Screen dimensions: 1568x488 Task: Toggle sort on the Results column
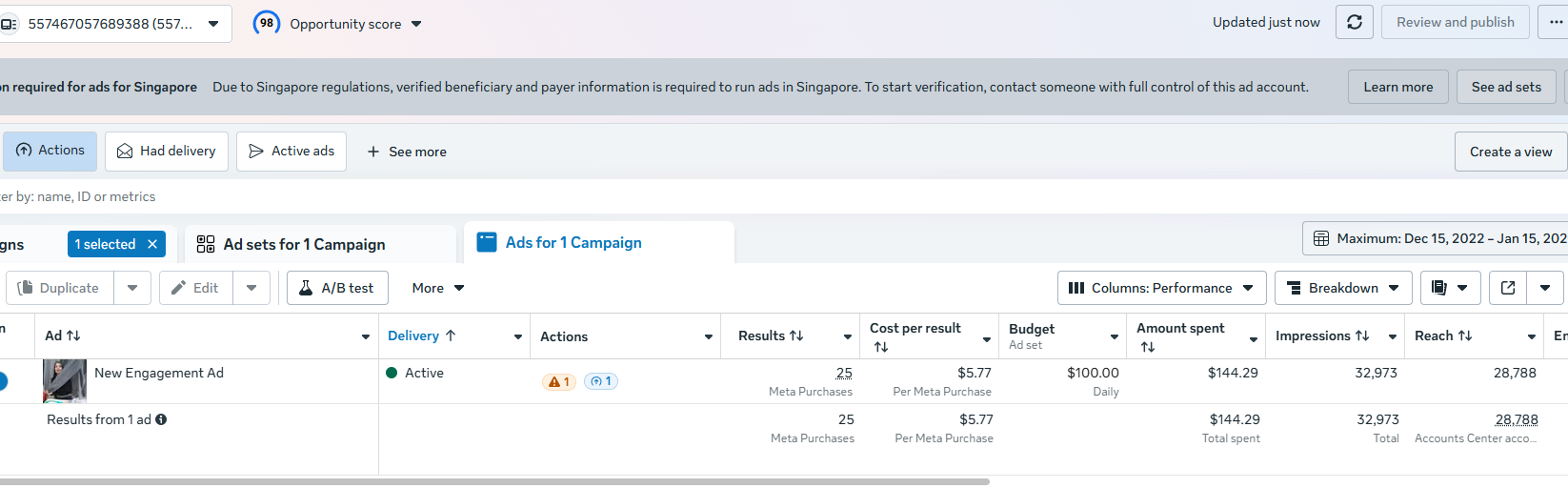coord(771,335)
